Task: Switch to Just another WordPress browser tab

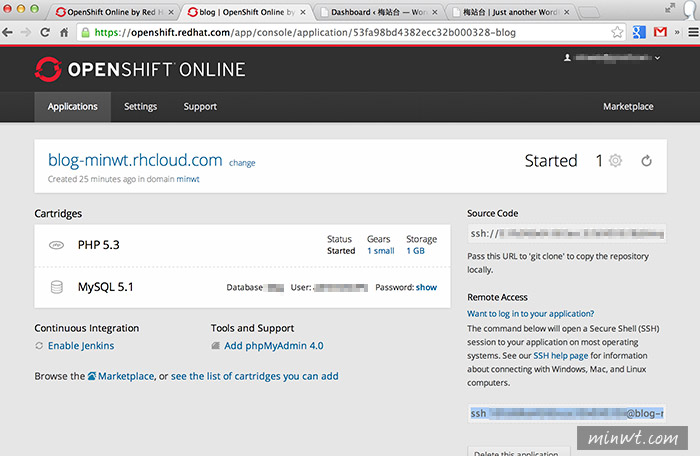Action: [x=510, y=12]
